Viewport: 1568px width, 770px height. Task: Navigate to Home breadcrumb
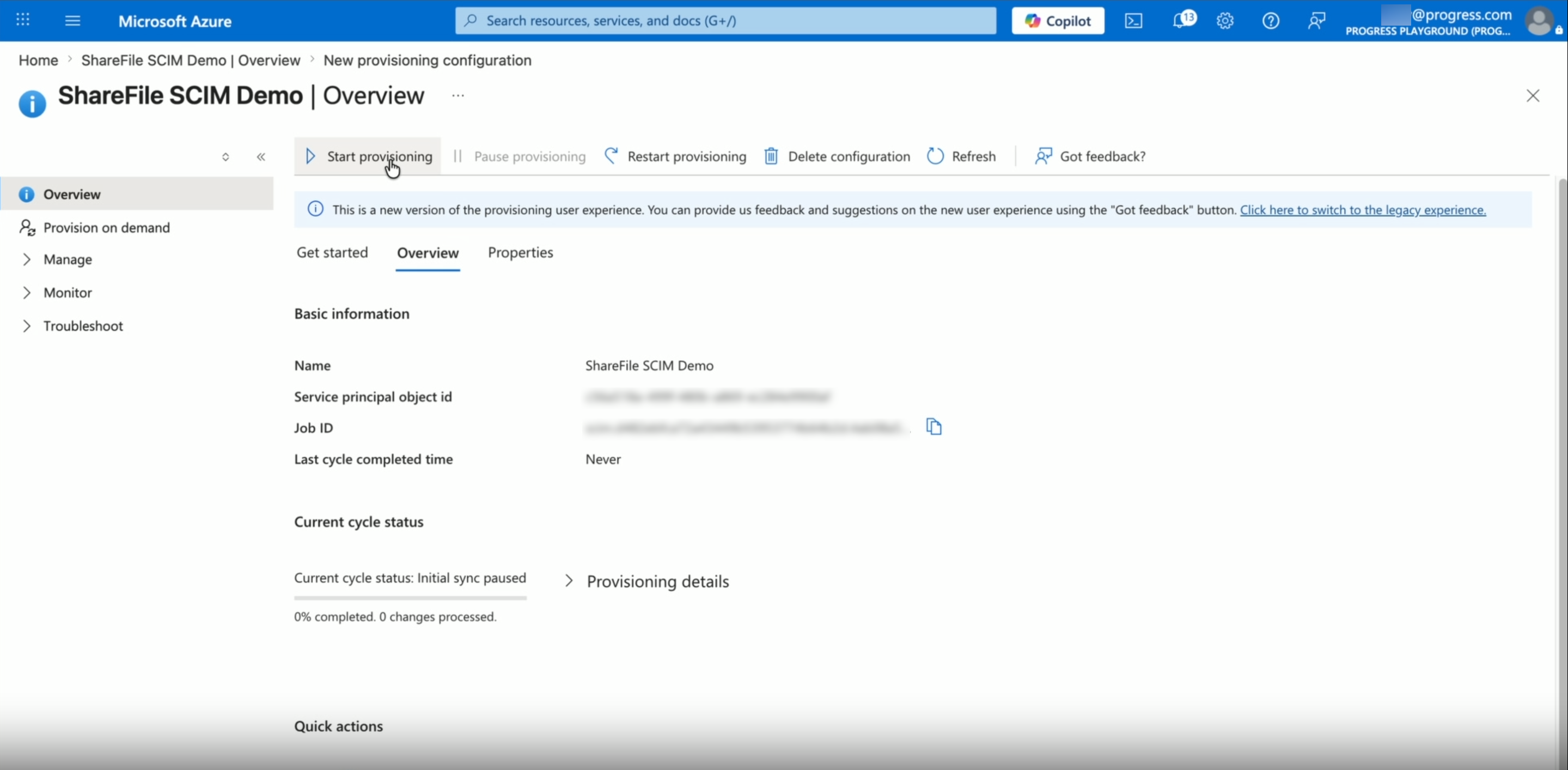38,60
